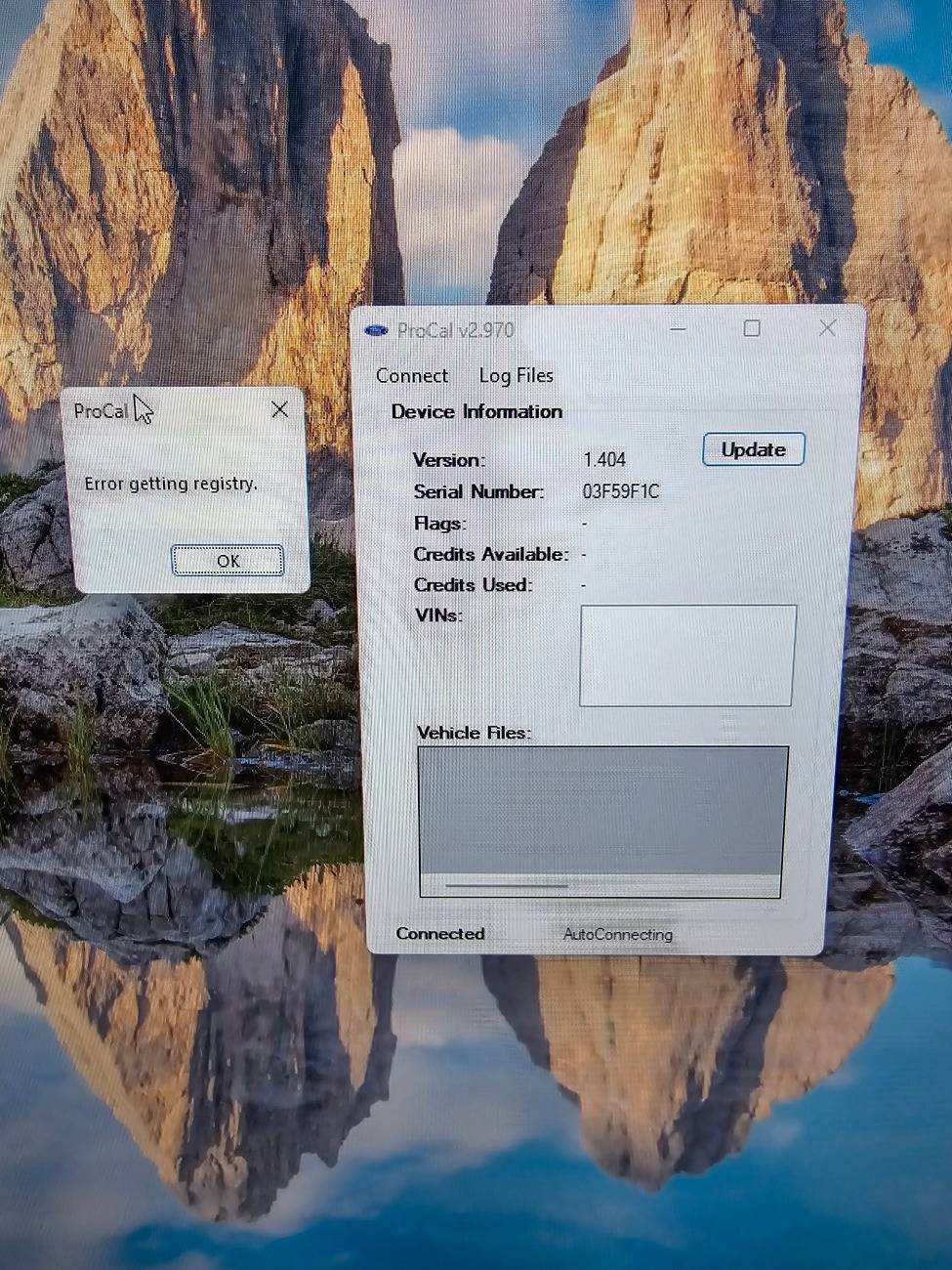
Task: Minimize the ProCal v2.970 window
Action: coord(678,329)
